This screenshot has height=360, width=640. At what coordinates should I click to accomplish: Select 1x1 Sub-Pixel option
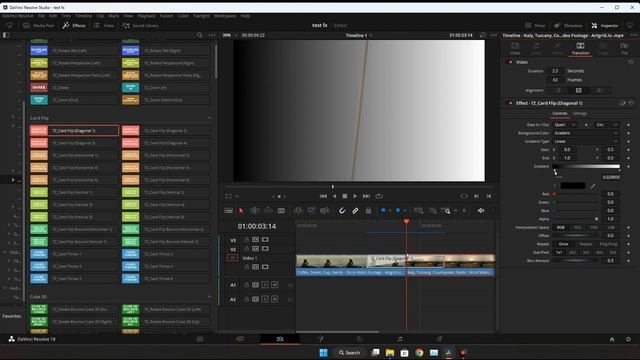(559, 252)
